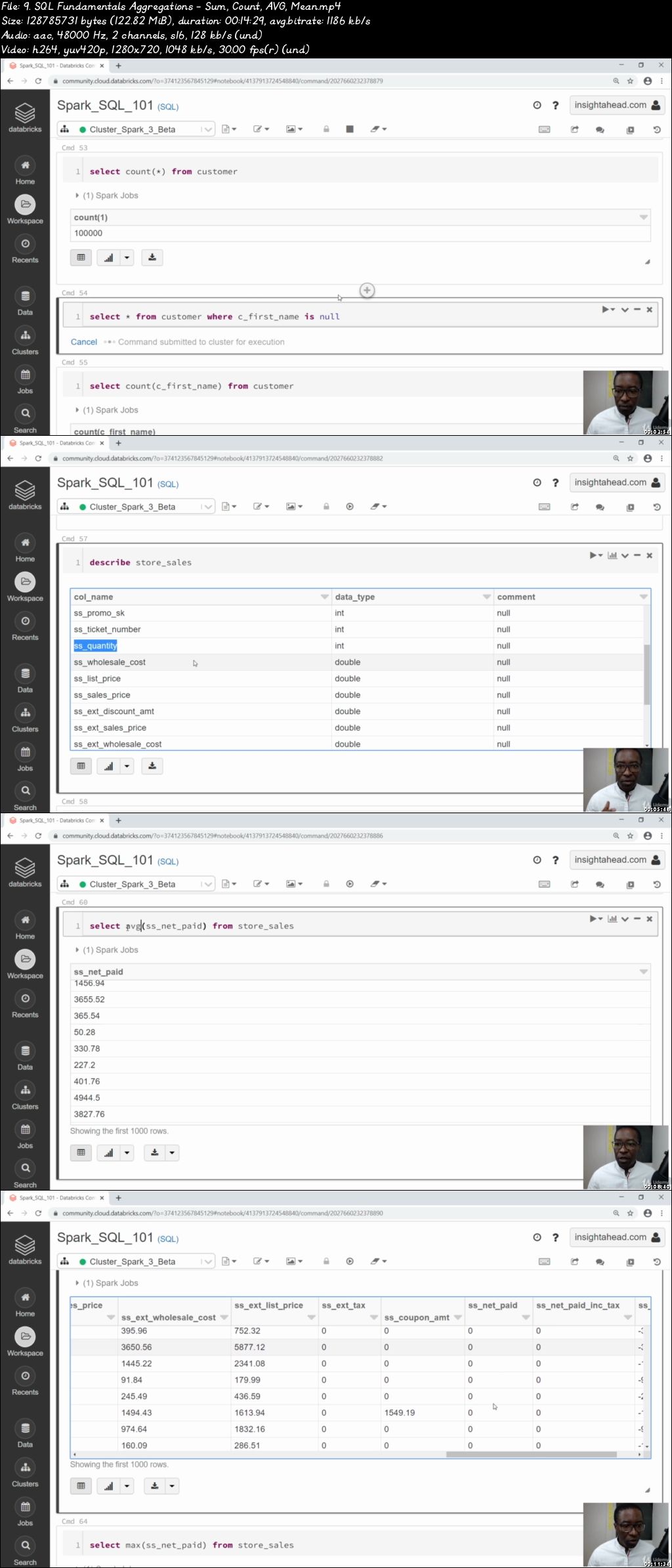Open the File menu icon in first frame toolbar
Screen dimensions: 672x1568
(229, 129)
